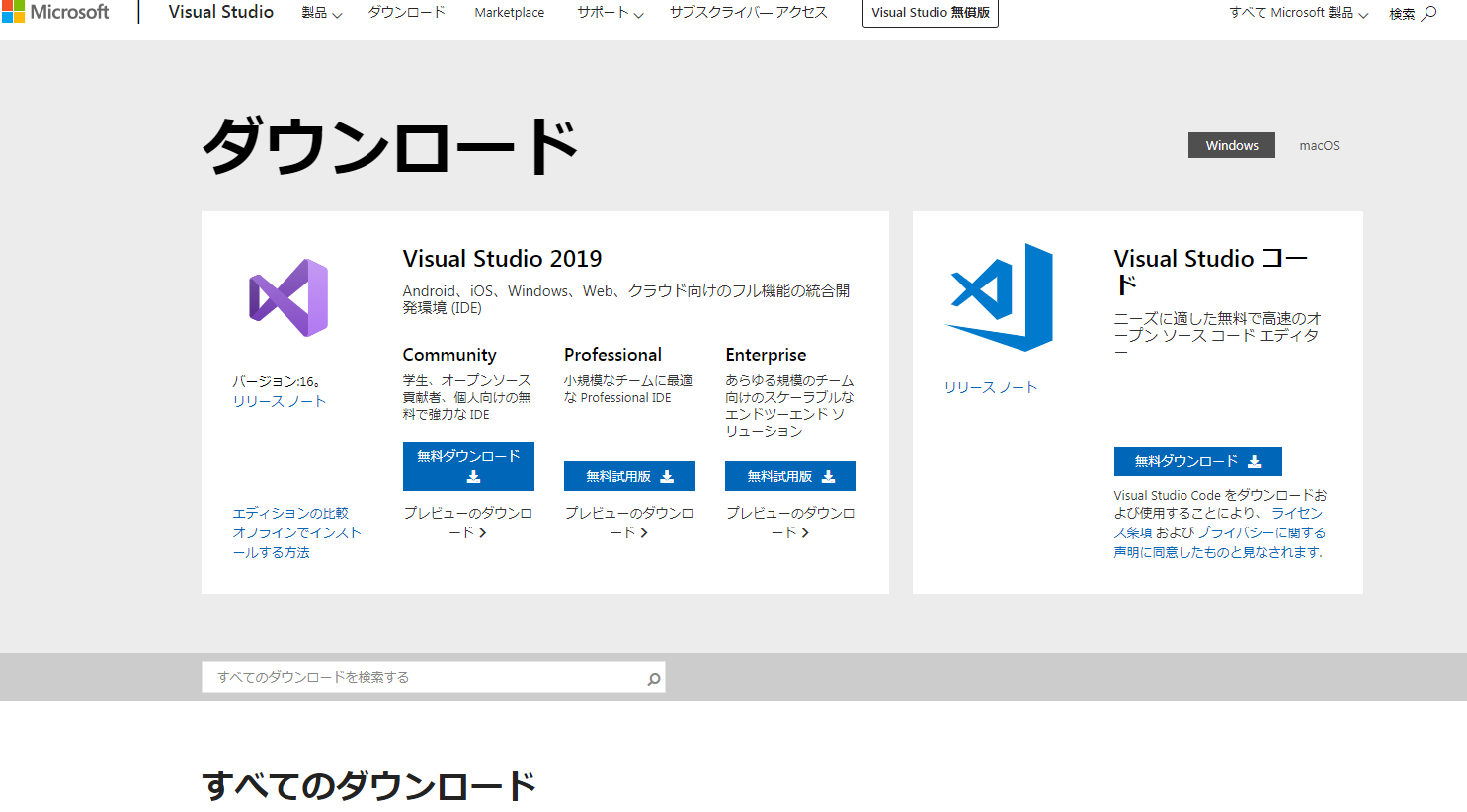Image resolution: width=1467 pixels, height=812 pixels.
Task: Click the search magnifier icon in header
Action: coord(1428,13)
